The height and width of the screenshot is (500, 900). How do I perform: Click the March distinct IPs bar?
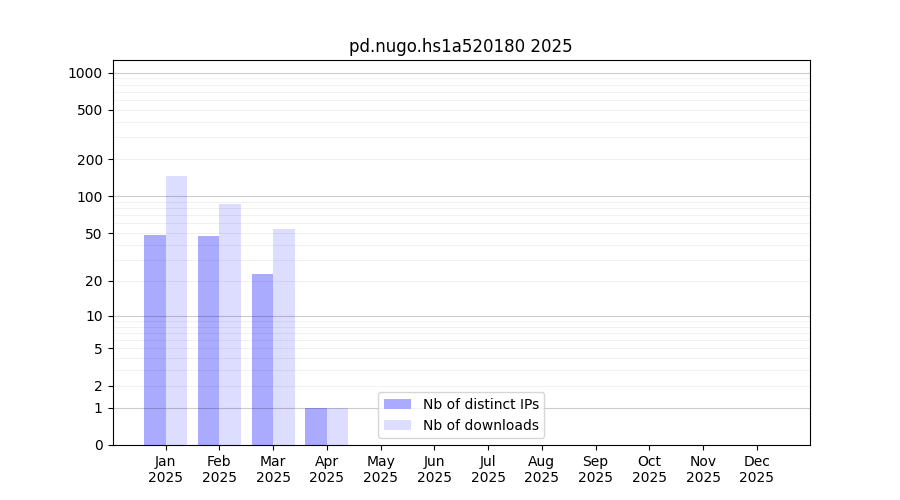tap(262, 360)
